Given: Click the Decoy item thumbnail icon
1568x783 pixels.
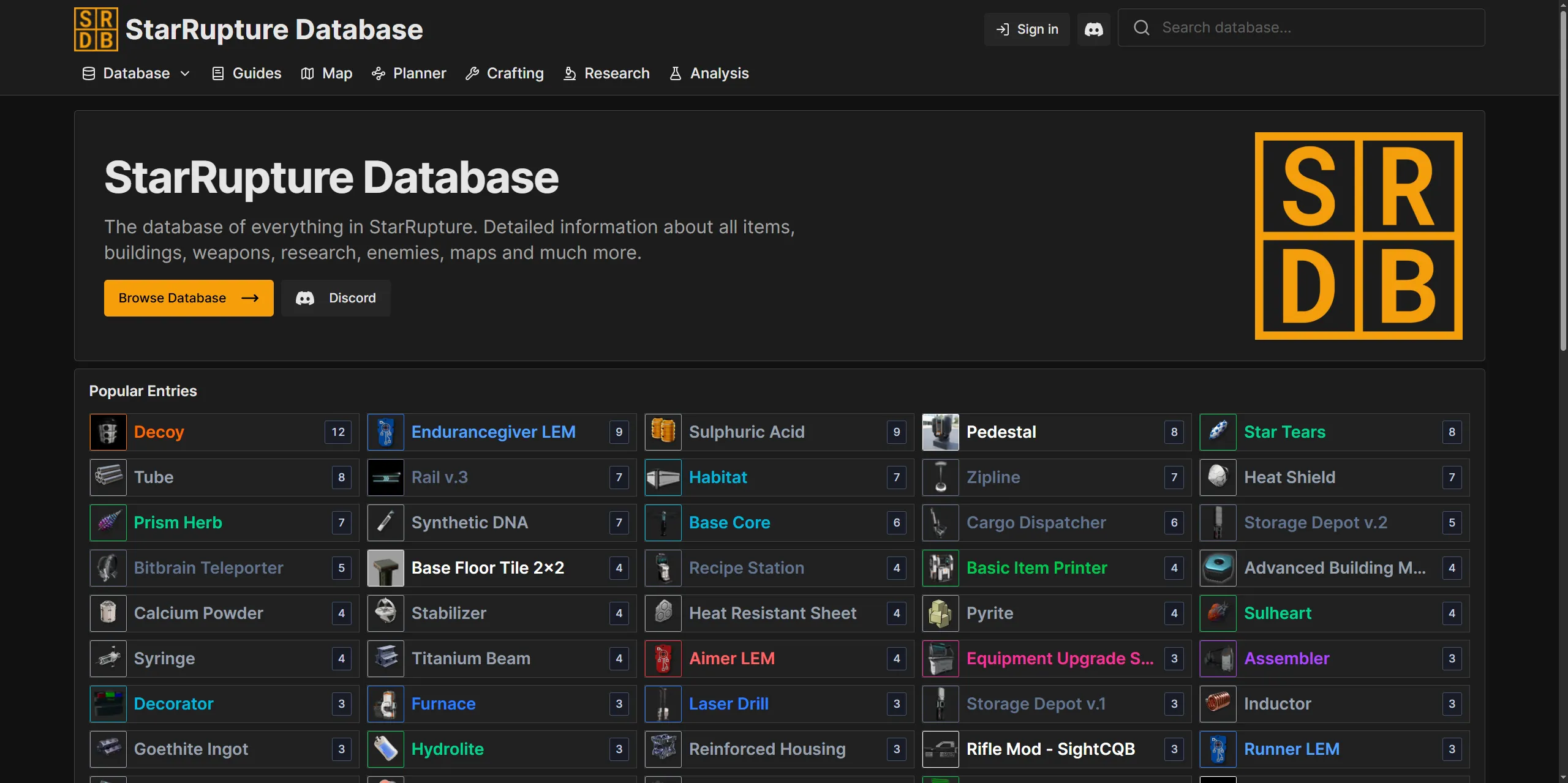Looking at the screenshot, I should pos(108,432).
